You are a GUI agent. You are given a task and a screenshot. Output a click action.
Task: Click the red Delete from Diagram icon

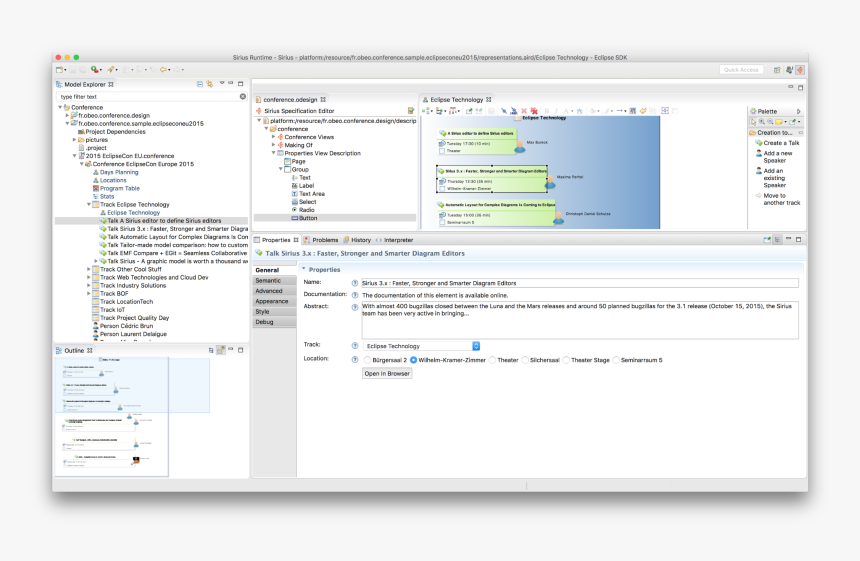click(x=524, y=111)
